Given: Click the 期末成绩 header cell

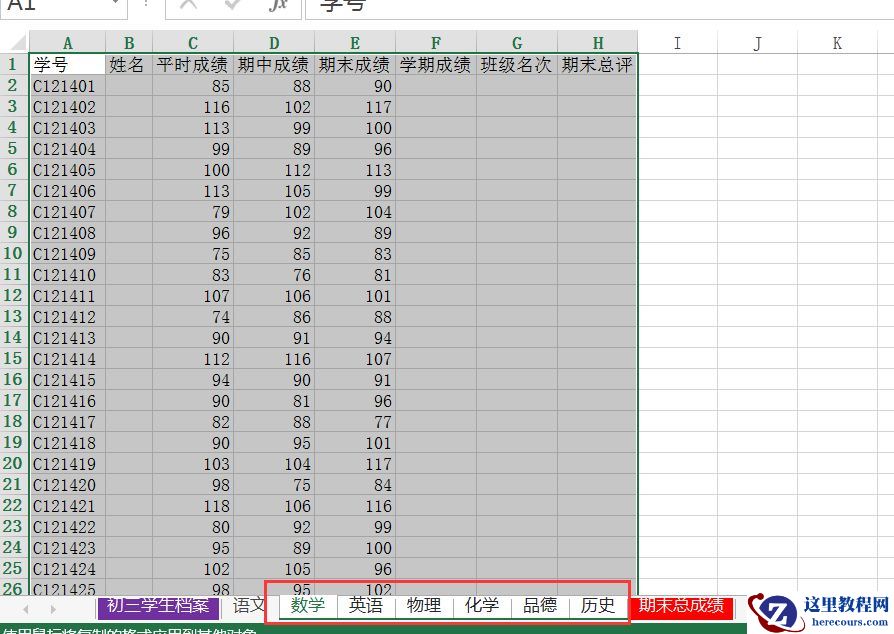Looking at the screenshot, I should point(355,64).
